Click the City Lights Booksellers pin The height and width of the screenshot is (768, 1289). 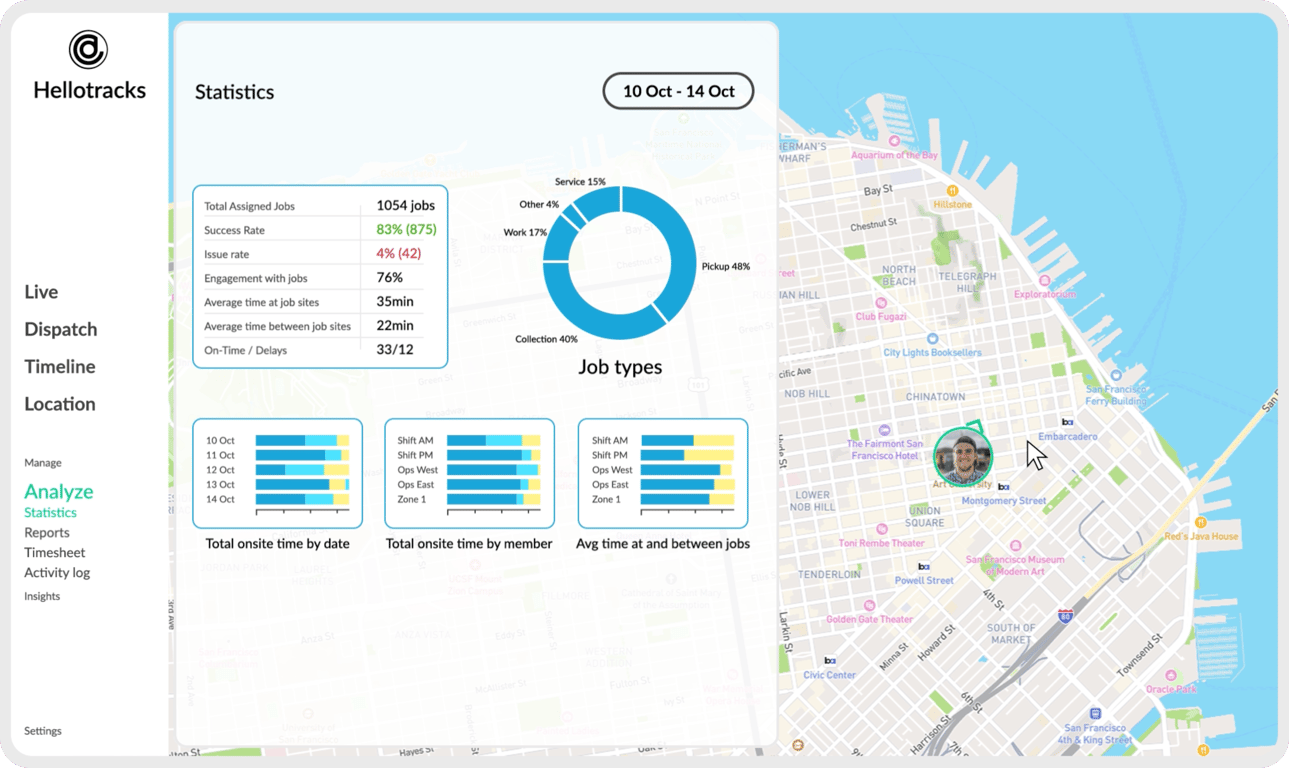[932, 339]
